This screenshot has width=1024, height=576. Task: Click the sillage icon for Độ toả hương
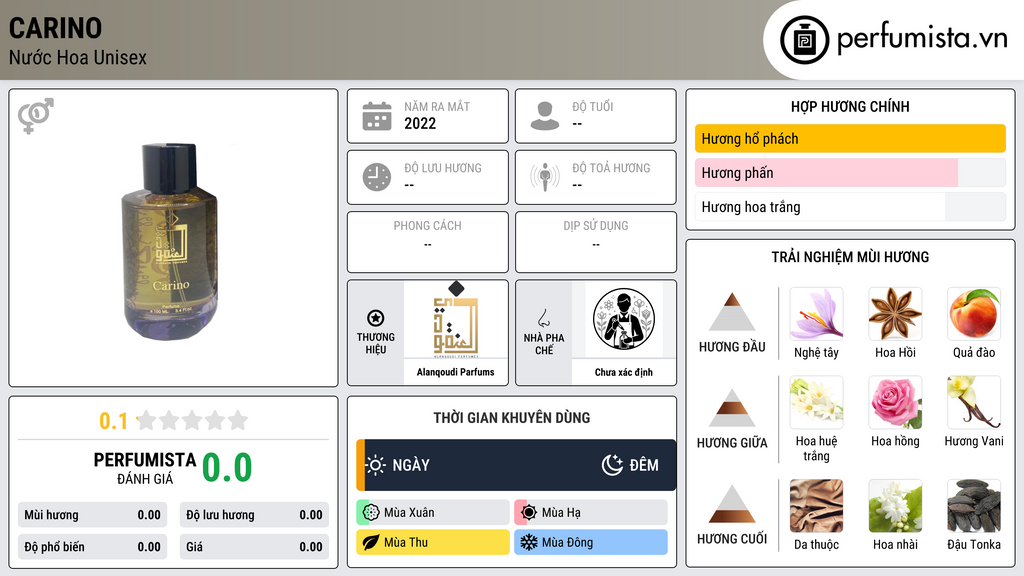pos(545,177)
